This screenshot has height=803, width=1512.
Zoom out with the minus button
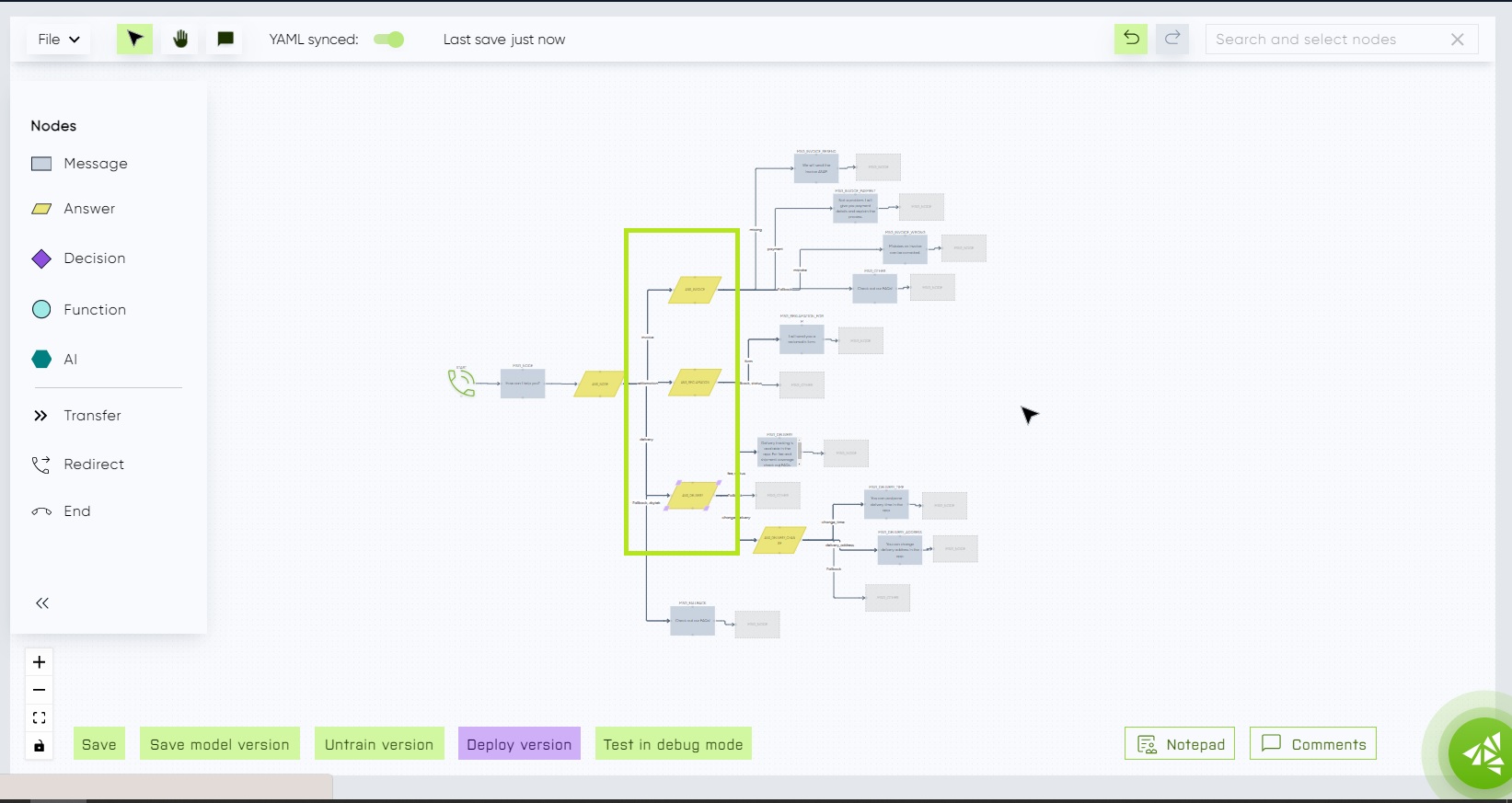point(40,690)
